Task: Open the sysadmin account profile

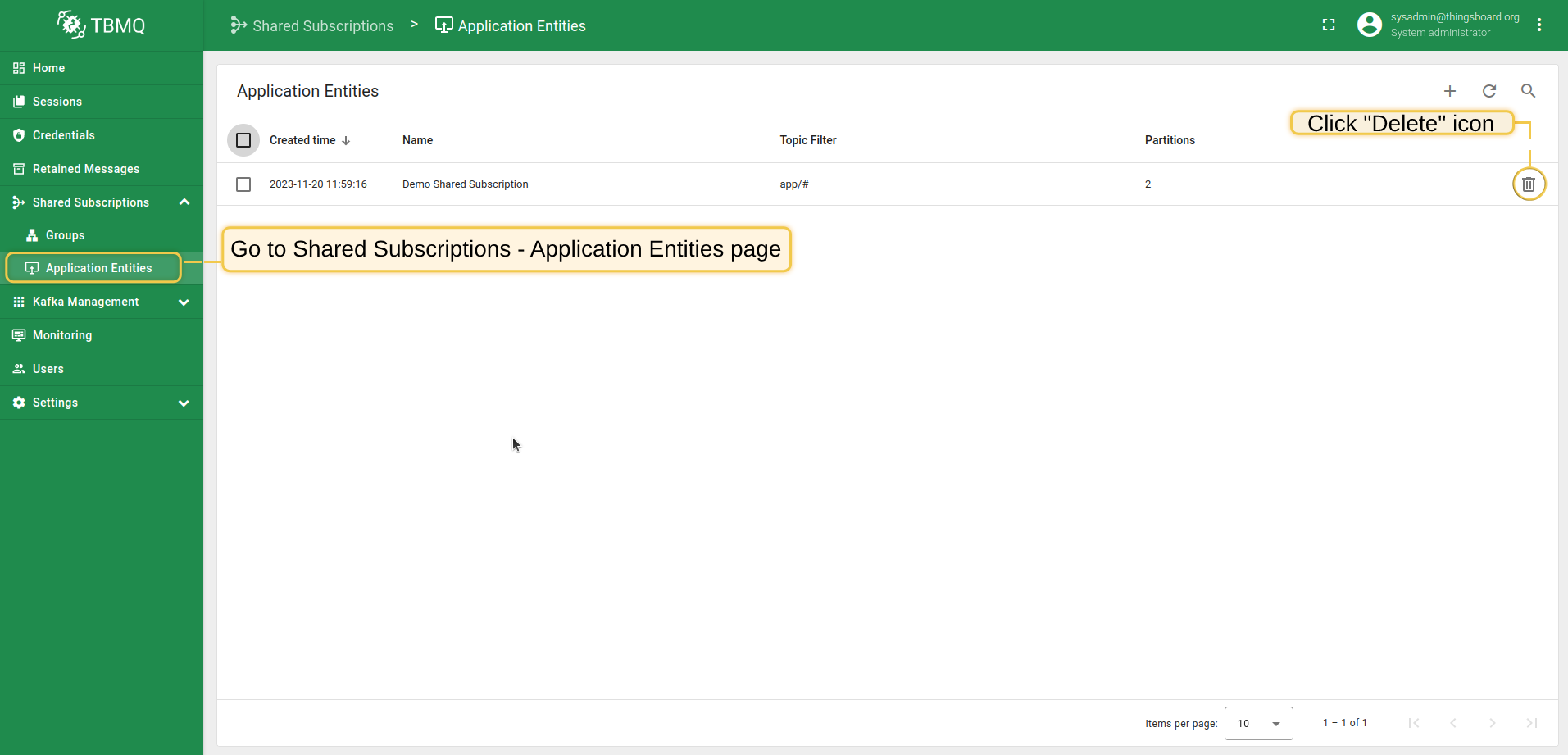Action: pyautogui.click(x=1370, y=25)
